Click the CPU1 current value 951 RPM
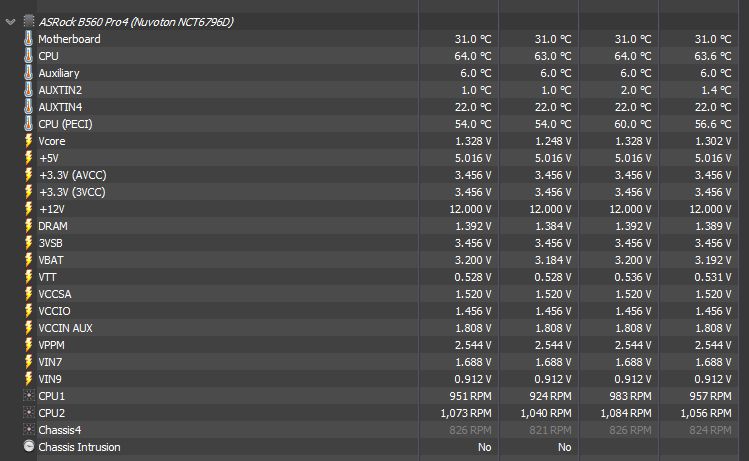The image size is (749, 461). (470, 396)
